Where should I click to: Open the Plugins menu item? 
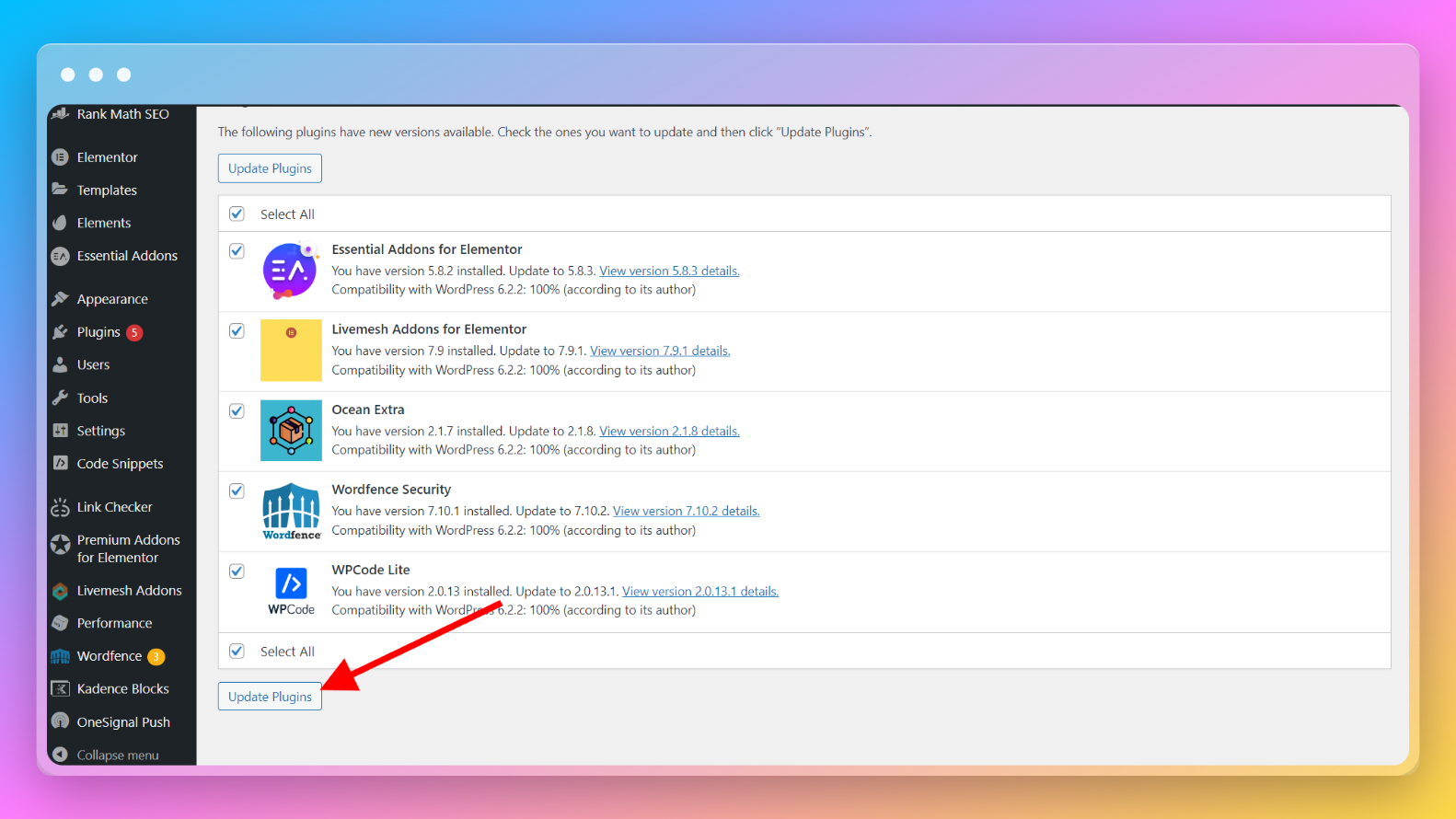pyautogui.click(x=98, y=332)
